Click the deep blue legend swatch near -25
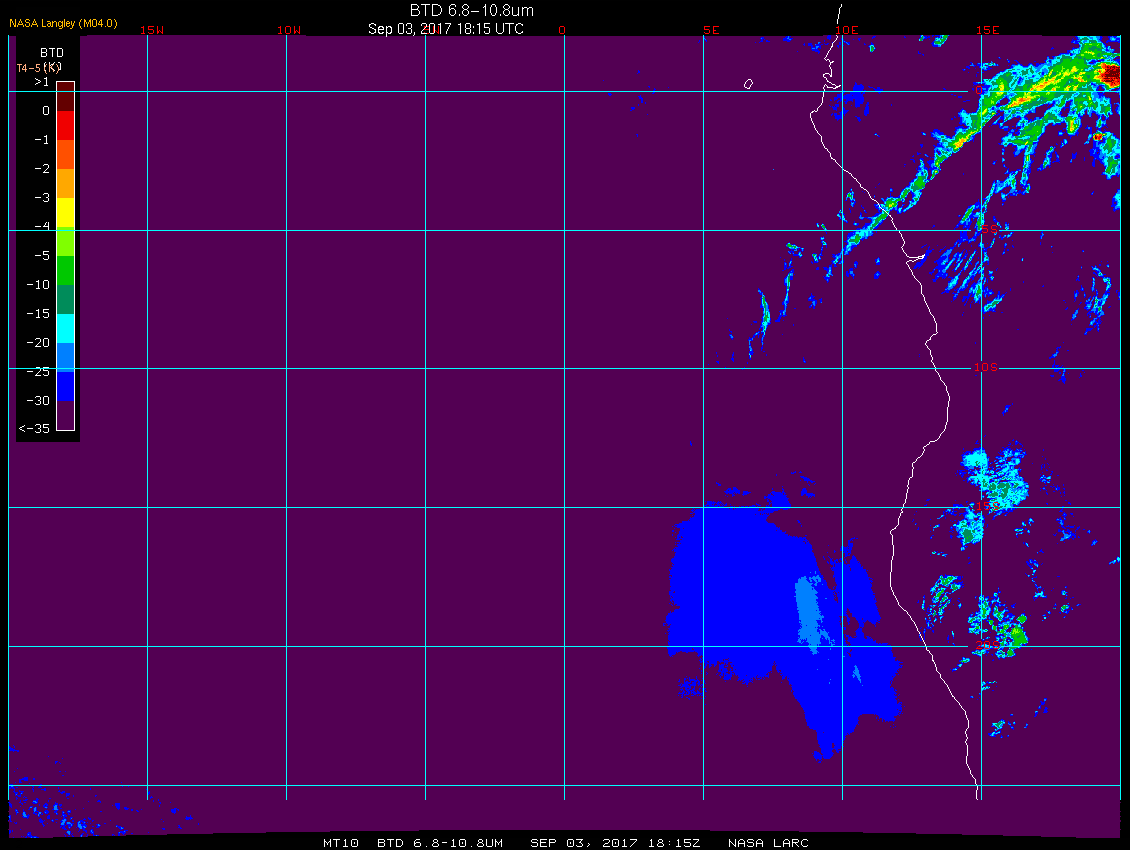This screenshot has width=1130, height=850. coord(66,386)
